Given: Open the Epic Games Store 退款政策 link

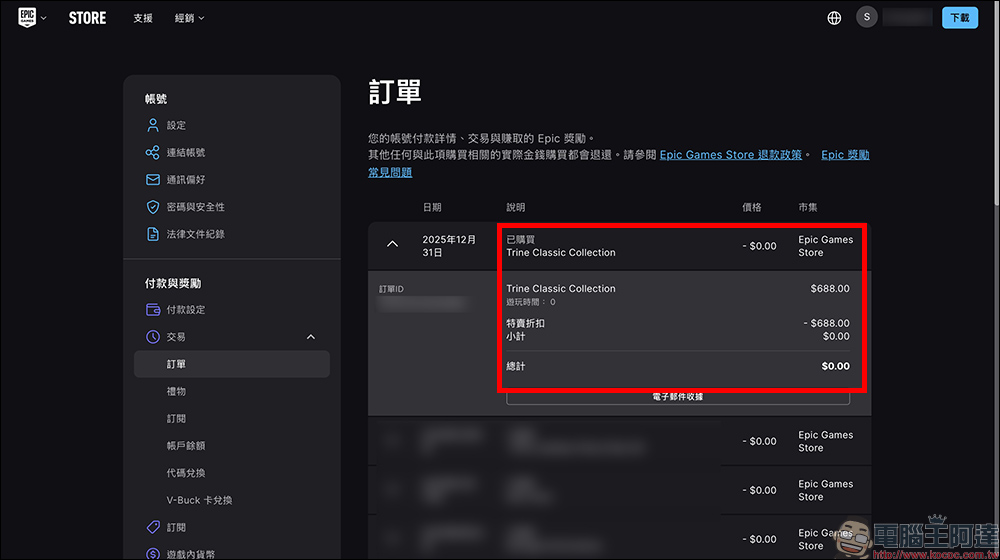Looking at the screenshot, I should pos(730,155).
